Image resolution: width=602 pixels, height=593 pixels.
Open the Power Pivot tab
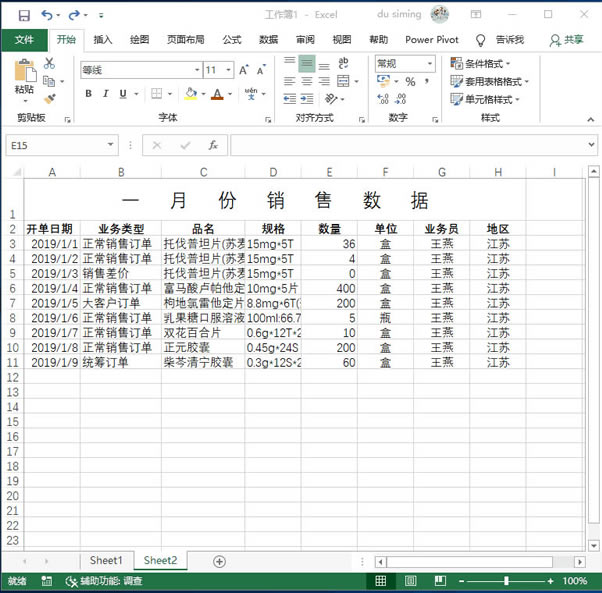click(x=432, y=40)
